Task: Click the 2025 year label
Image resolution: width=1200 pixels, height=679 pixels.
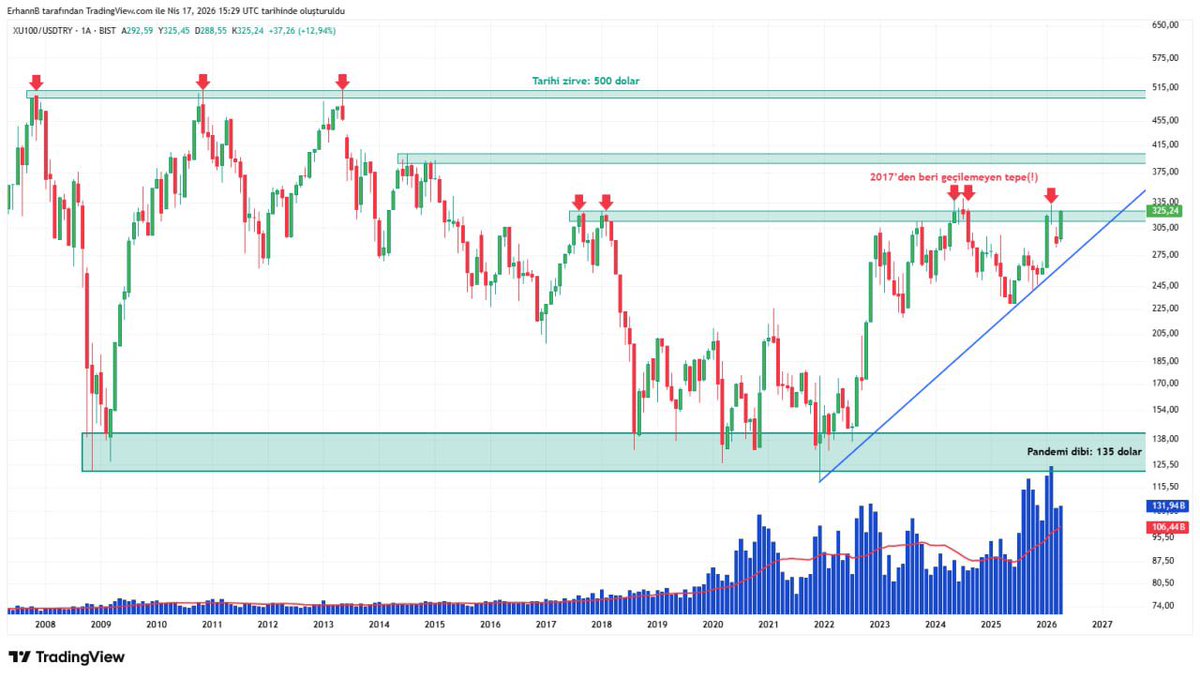Action: pos(991,624)
